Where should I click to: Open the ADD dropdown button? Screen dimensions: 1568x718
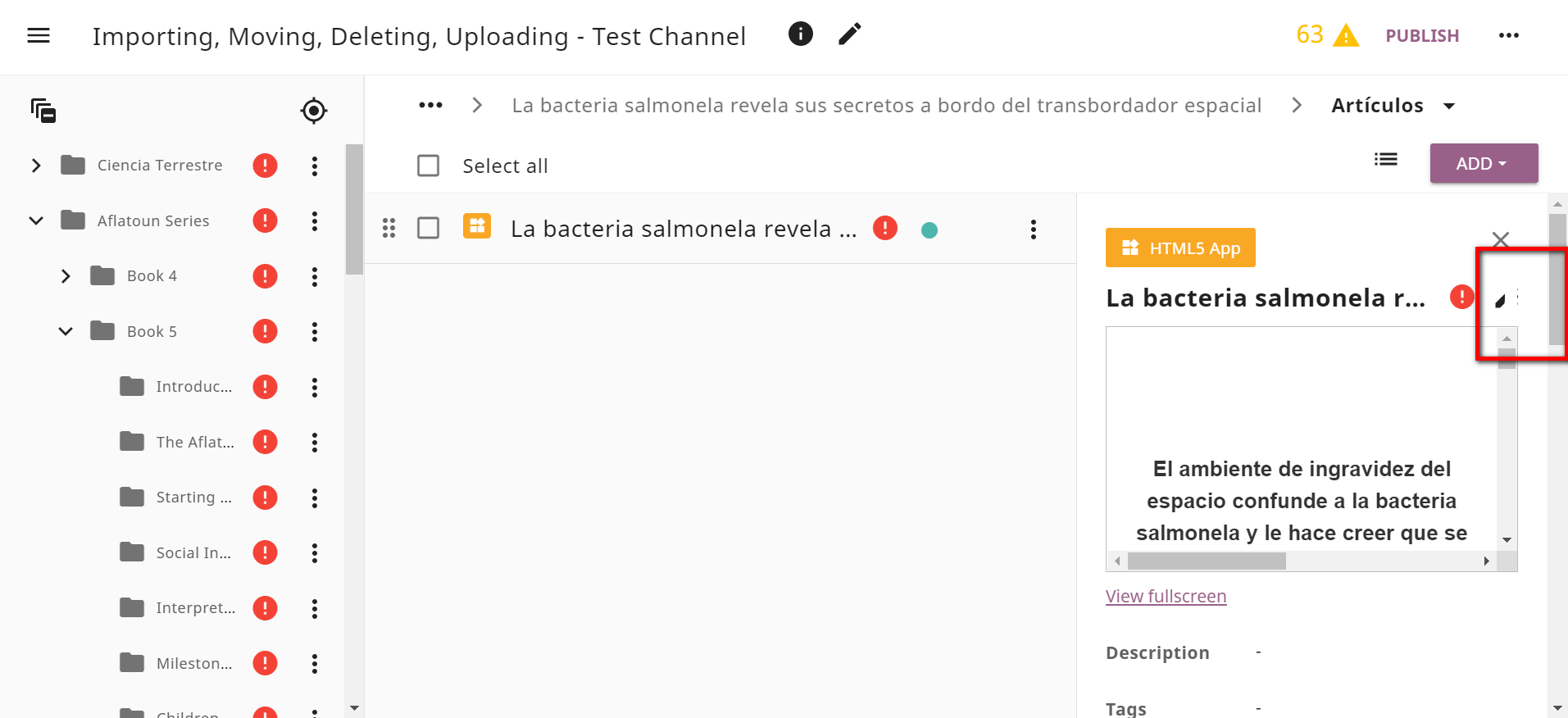[1484, 163]
